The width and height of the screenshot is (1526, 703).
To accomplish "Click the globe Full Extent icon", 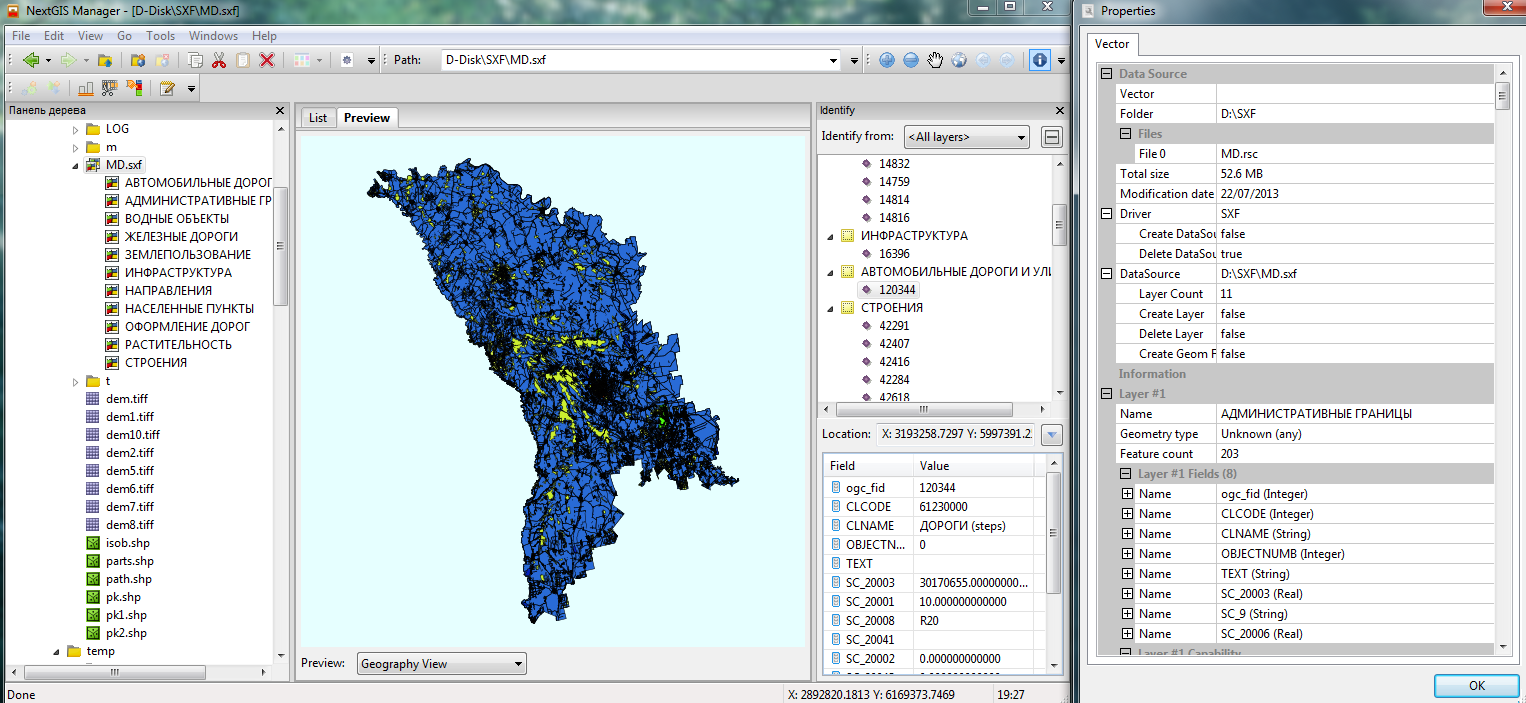I will pyautogui.click(x=959, y=60).
